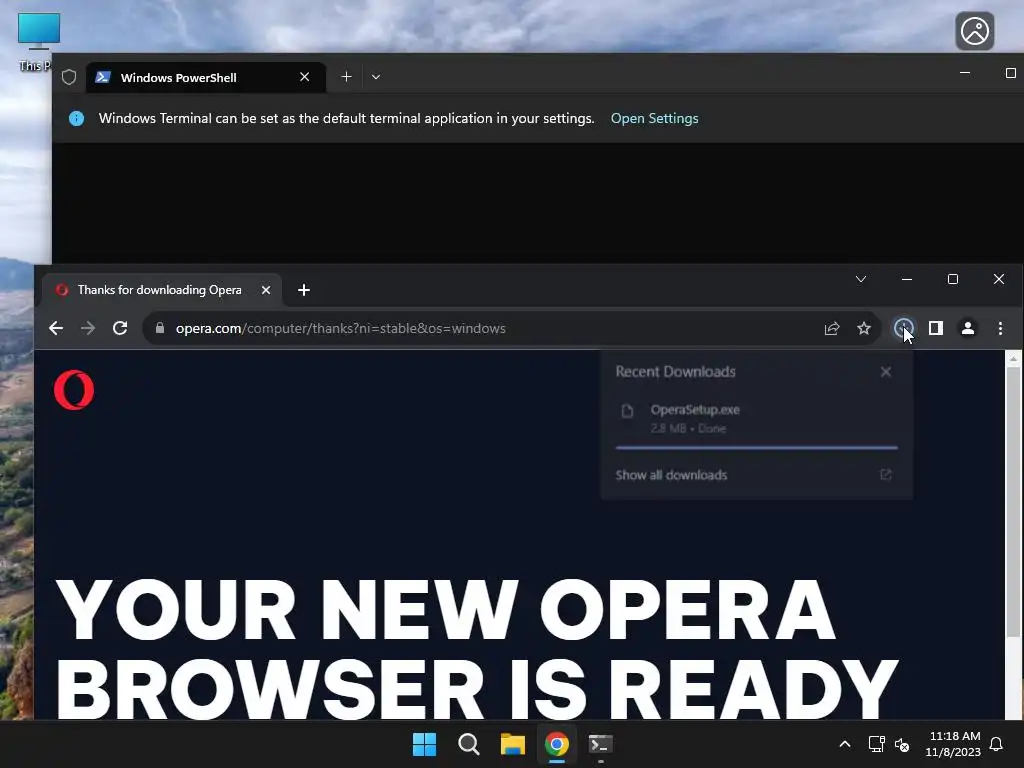Open the OperaSetup.exe download entry
The width and height of the screenshot is (1024, 768).
tap(756, 419)
